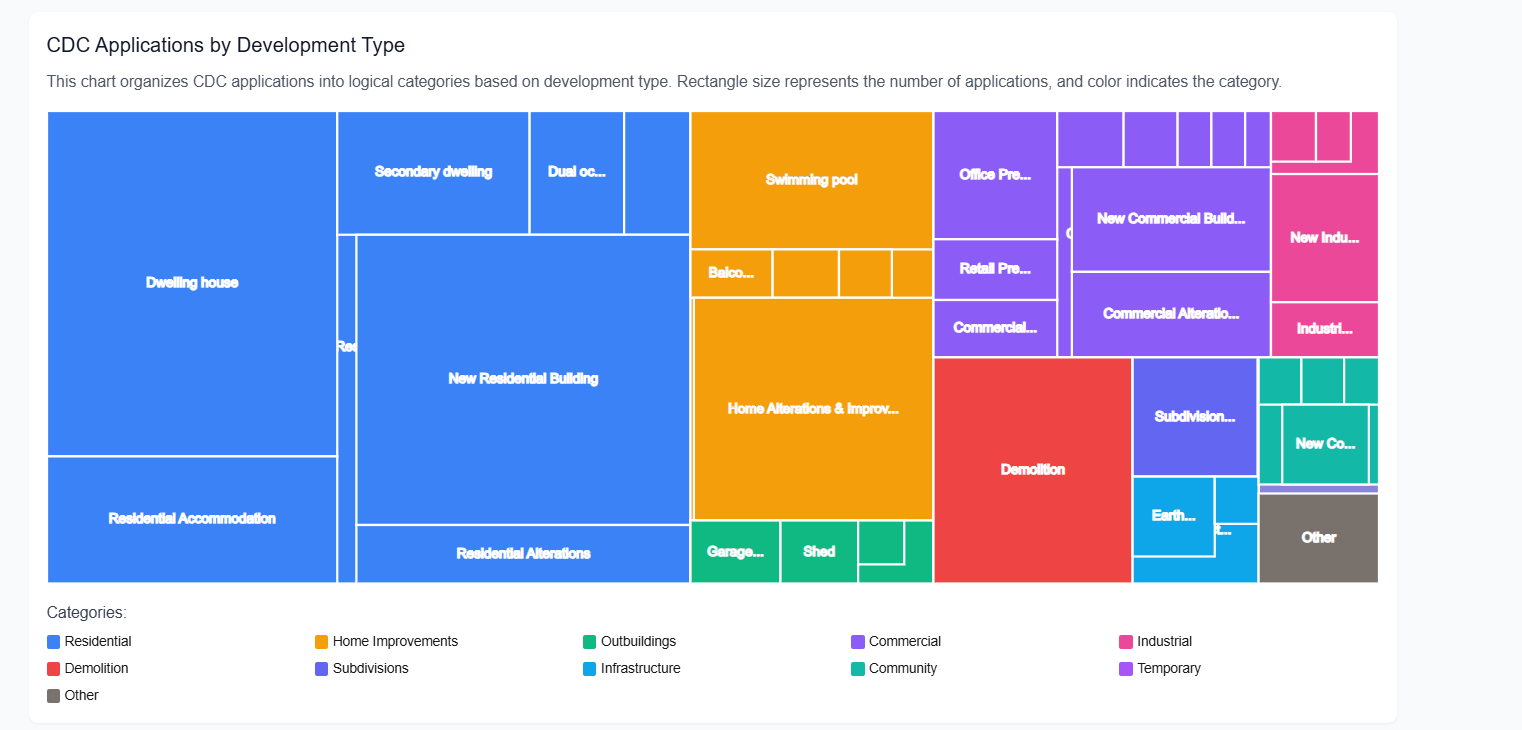Select the Shed rectangle
This screenshot has height=730, width=1522.
point(819,551)
